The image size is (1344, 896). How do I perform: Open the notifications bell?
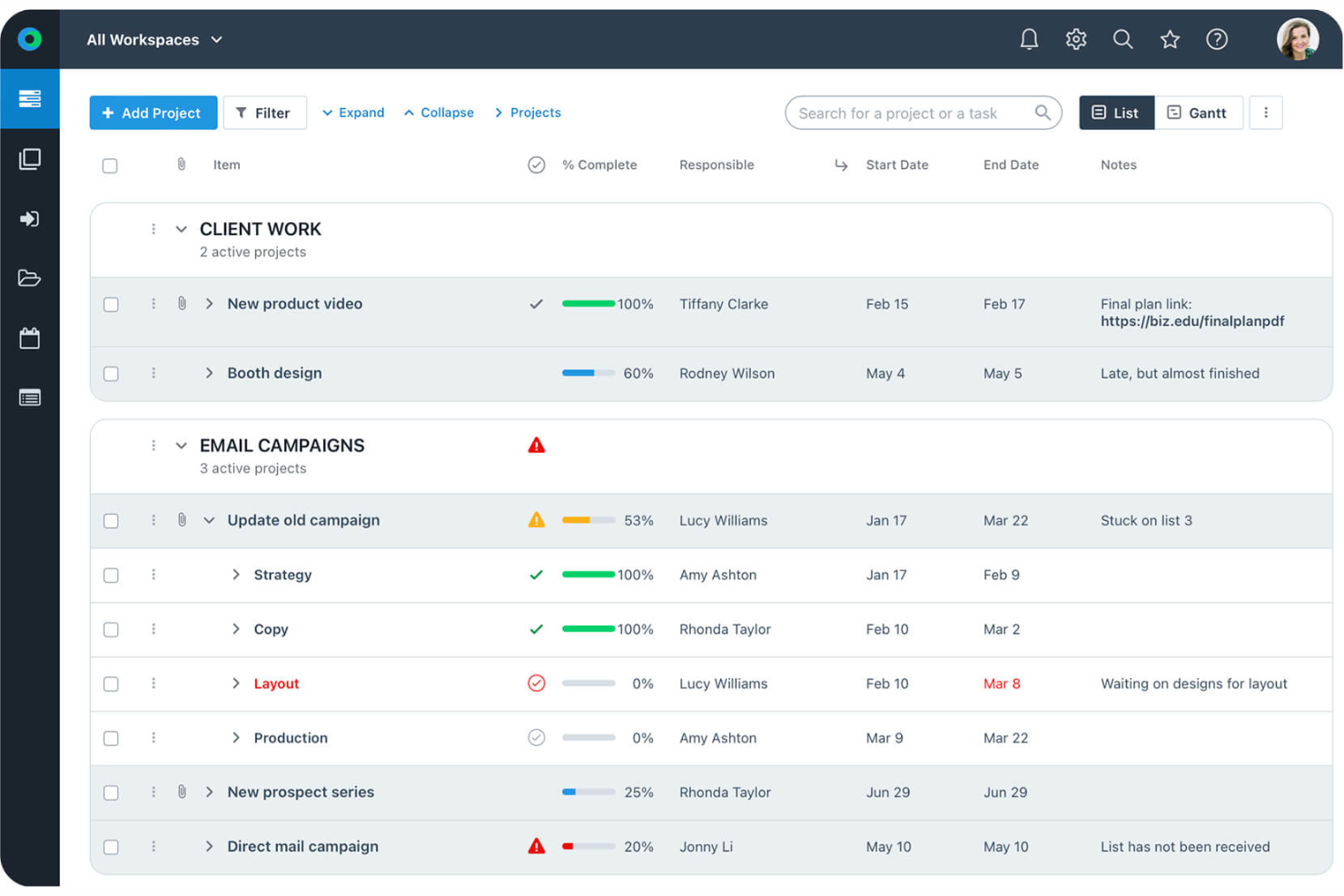click(1029, 39)
